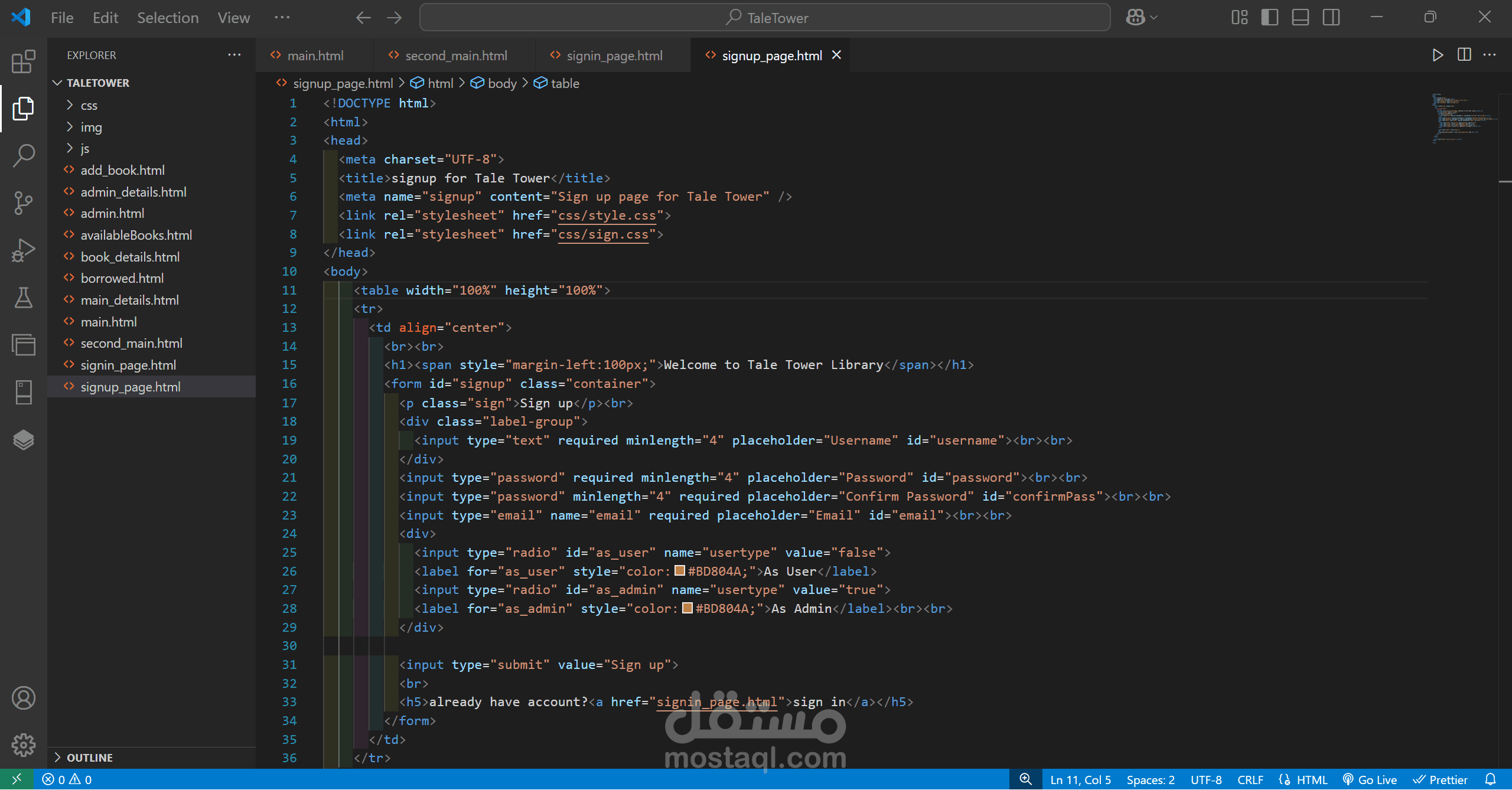Open the Selection menu

pos(168,18)
